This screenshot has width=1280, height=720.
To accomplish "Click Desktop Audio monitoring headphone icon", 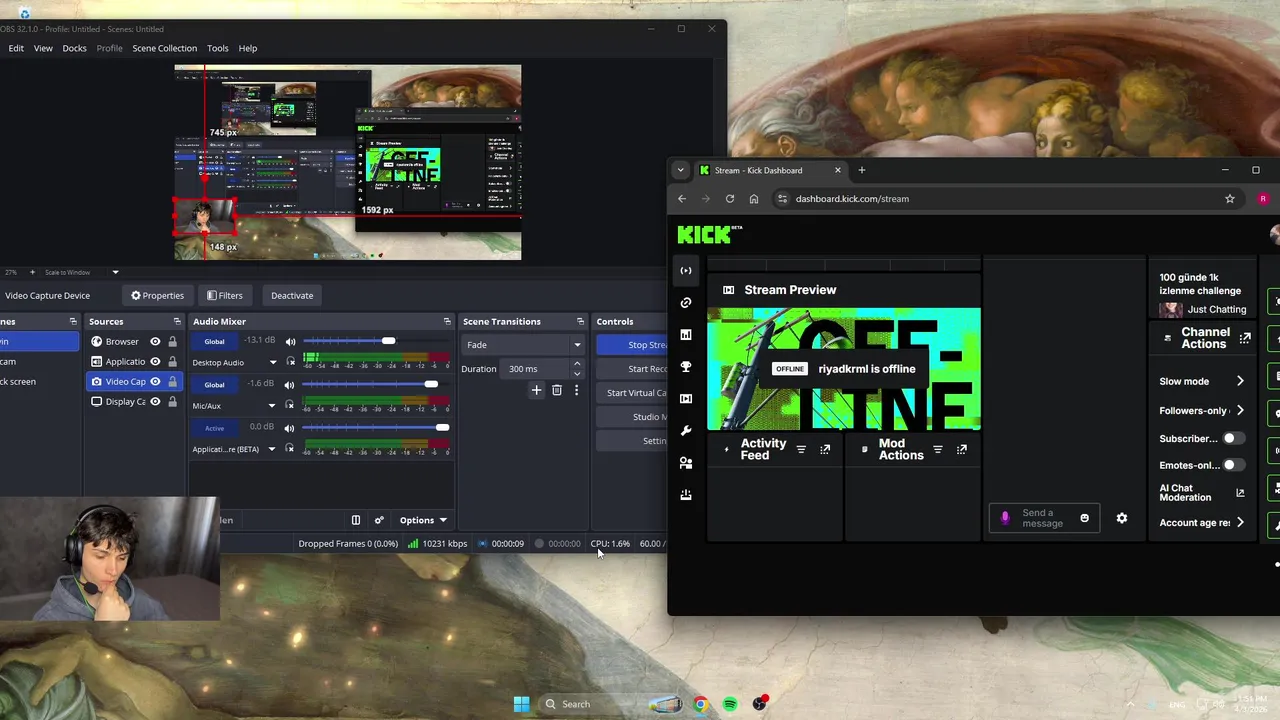I will tap(290, 362).
